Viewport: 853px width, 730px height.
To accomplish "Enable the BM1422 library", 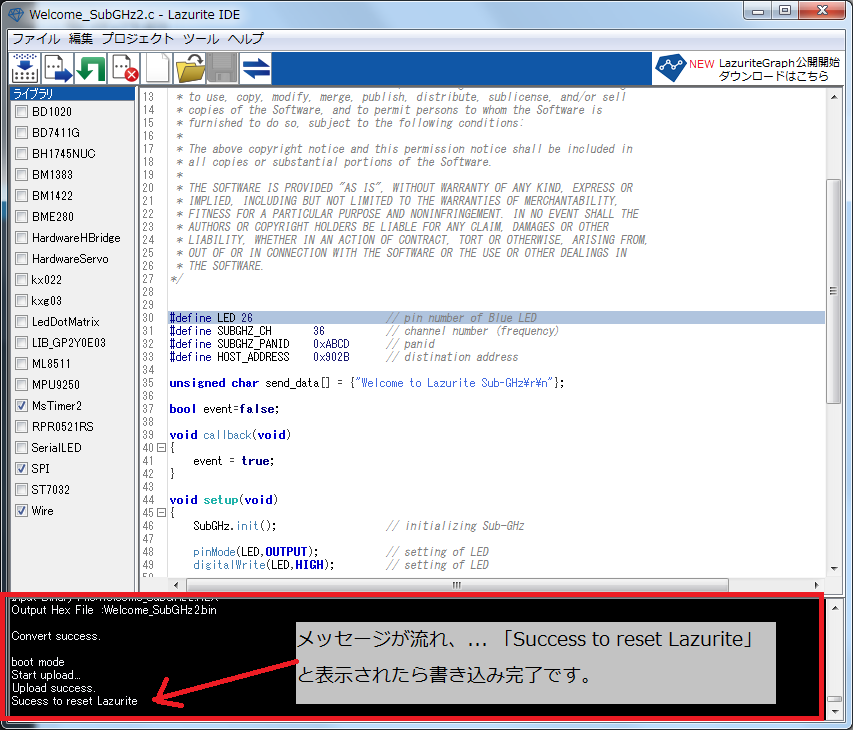I will tap(21, 195).
